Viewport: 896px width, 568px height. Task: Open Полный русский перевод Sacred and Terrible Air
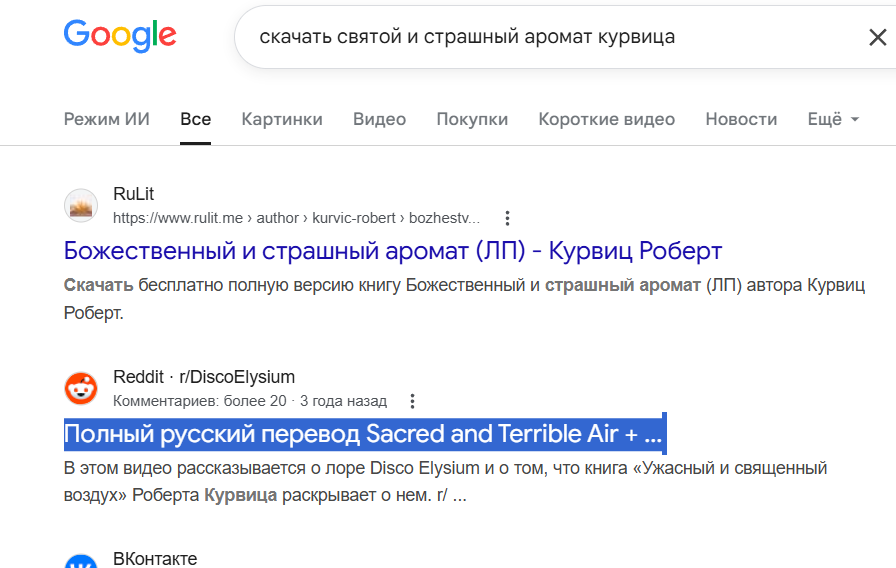coord(363,434)
